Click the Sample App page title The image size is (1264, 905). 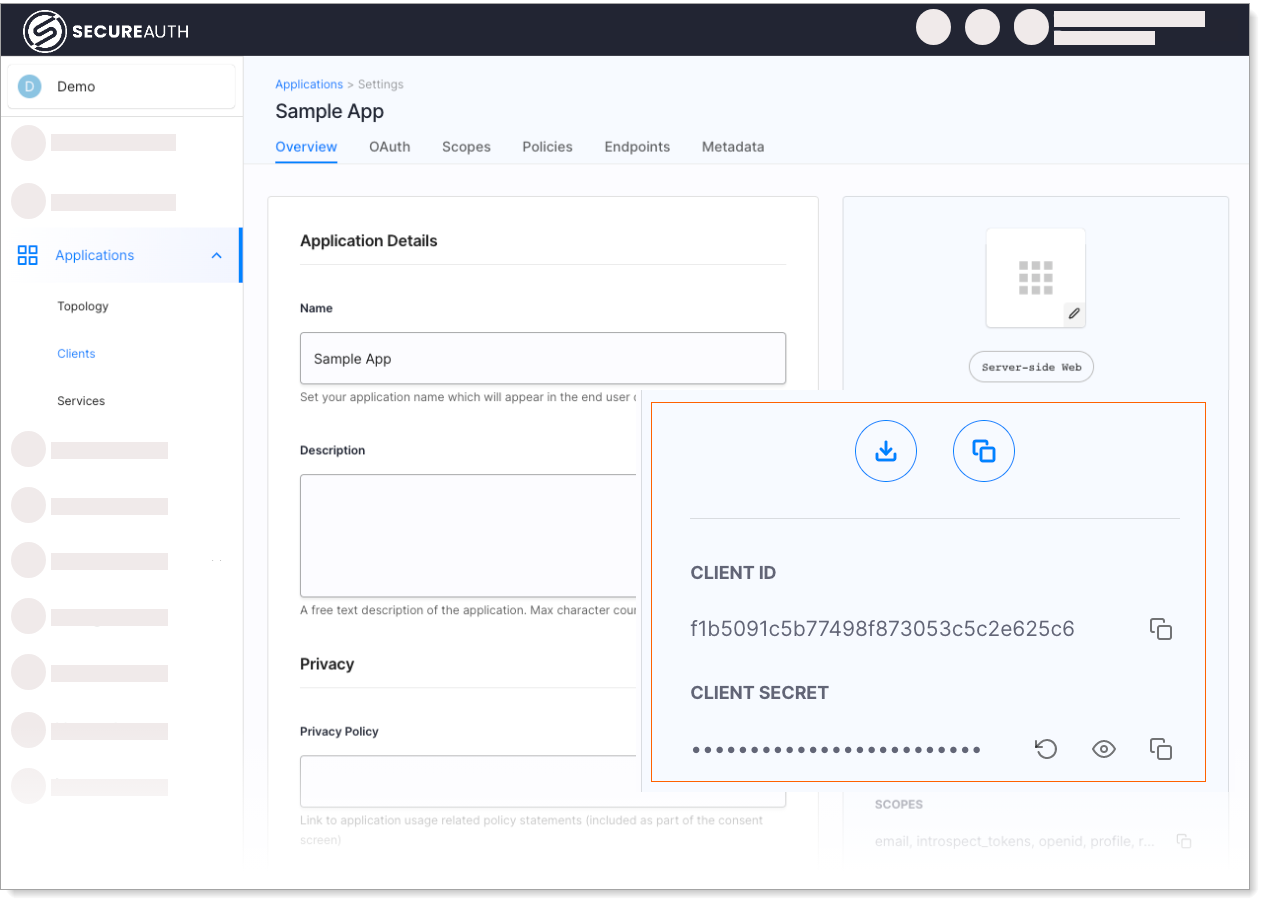330,111
